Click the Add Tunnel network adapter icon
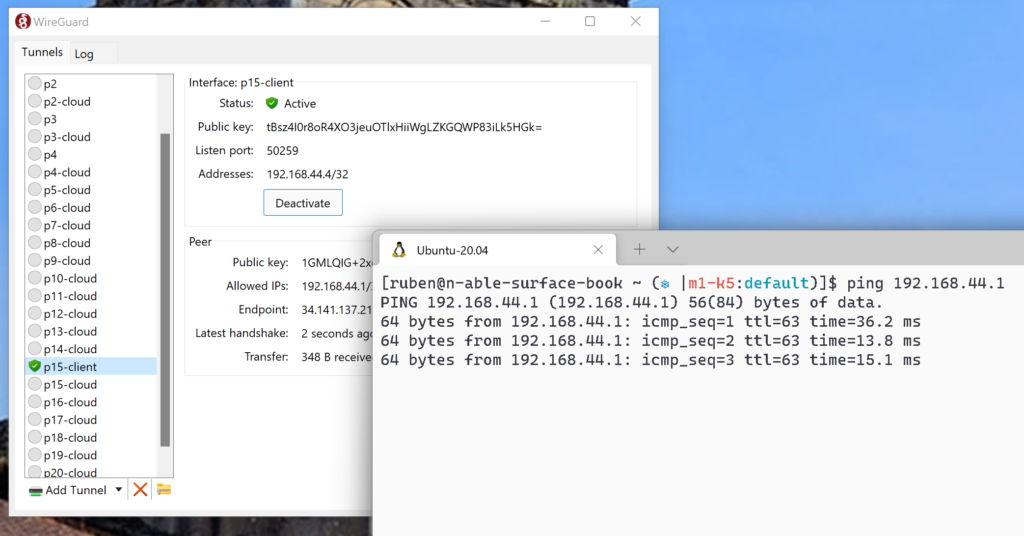Screen dimensions: 1024x536 (x=36, y=491)
